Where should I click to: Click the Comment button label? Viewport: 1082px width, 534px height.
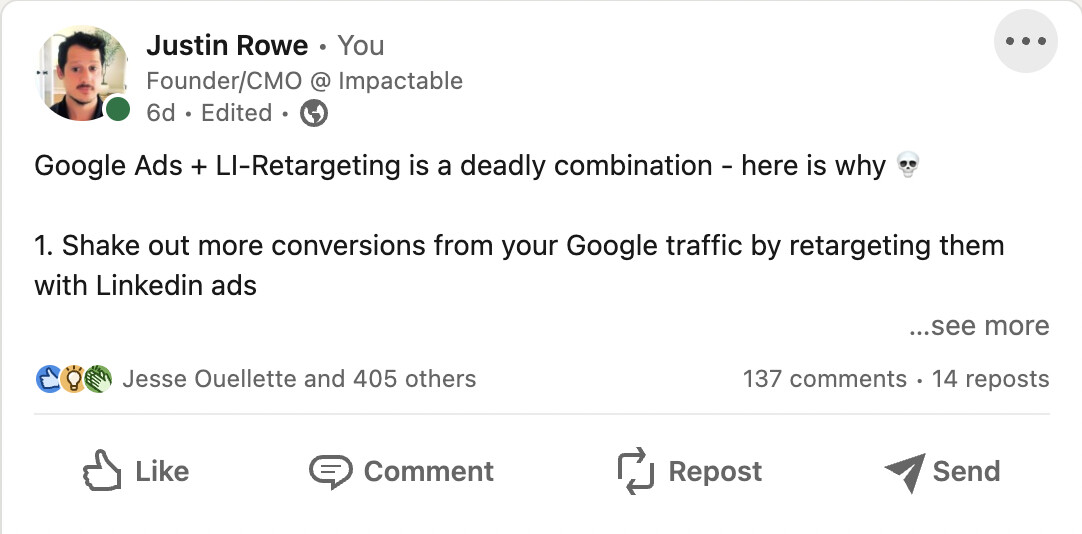point(429,471)
